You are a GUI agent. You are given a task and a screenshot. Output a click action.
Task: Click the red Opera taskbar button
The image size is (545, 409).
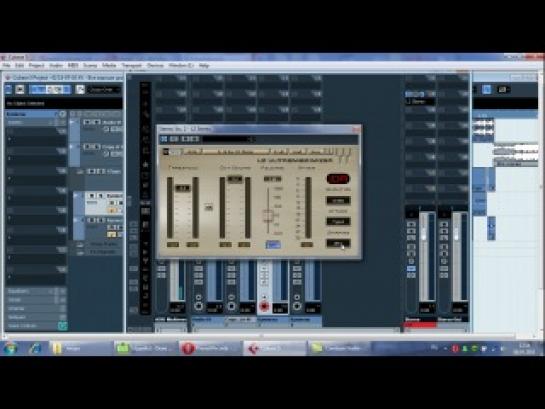210,348
